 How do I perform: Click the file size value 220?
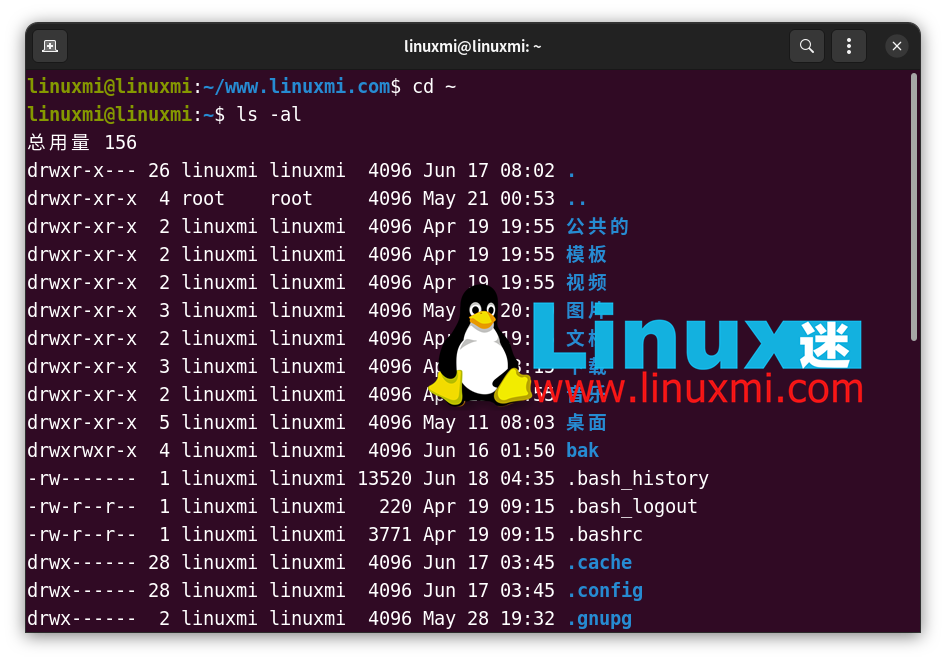[395, 506]
